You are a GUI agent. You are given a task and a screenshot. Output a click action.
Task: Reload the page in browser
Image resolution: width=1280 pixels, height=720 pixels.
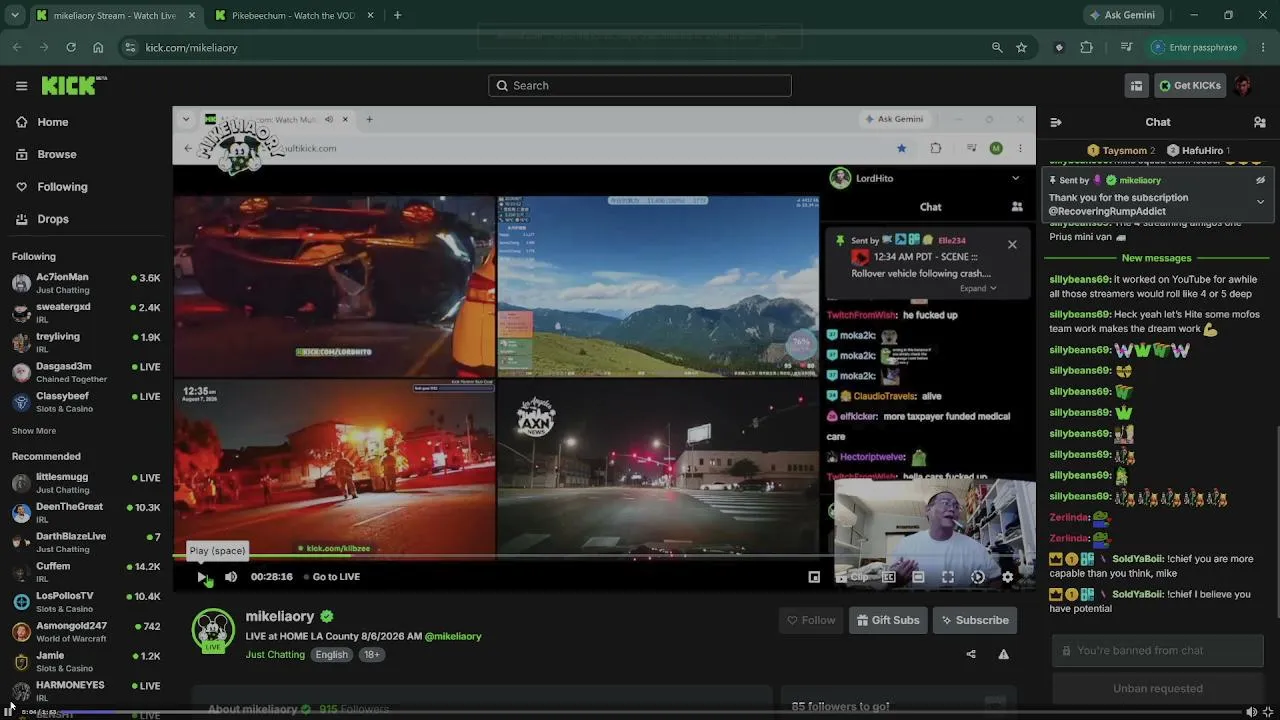(70, 47)
